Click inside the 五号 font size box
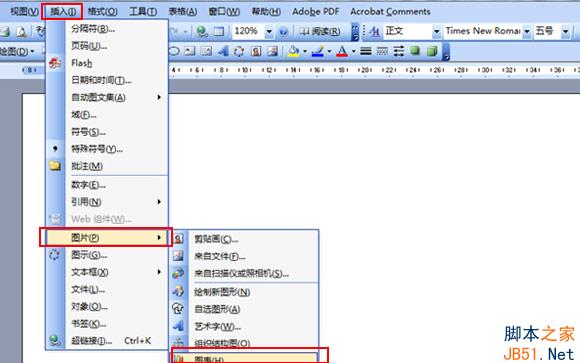580x363 pixels. click(x=547, y=31)
